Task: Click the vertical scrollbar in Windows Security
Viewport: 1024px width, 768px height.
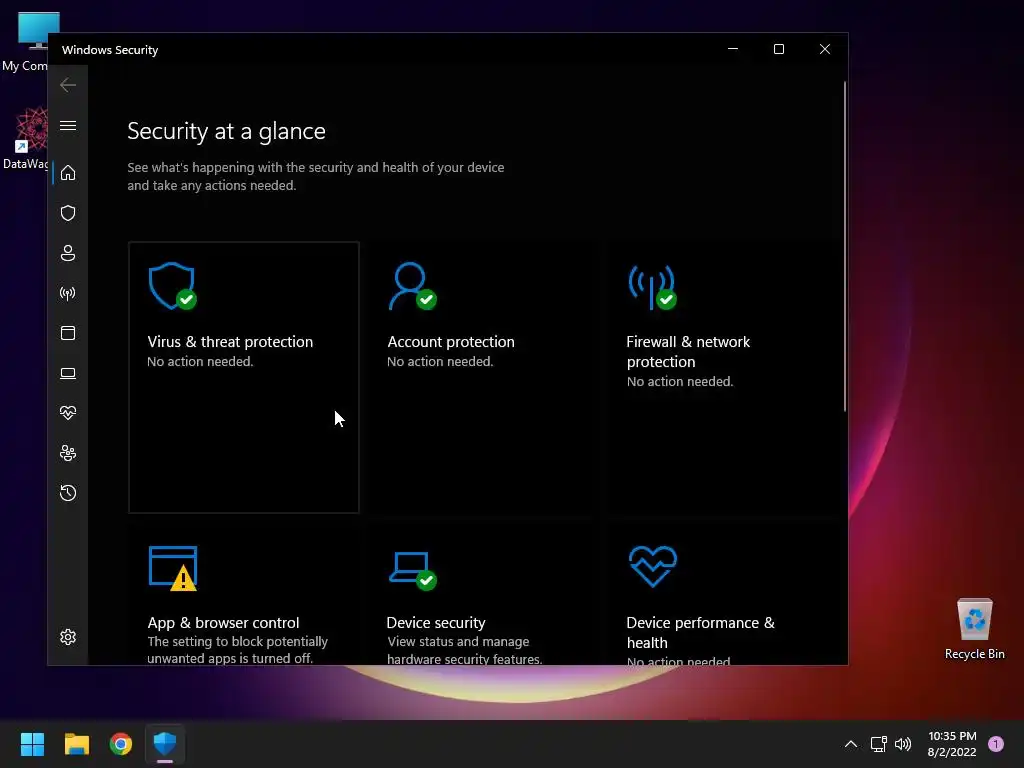Action: pos(844,246)
